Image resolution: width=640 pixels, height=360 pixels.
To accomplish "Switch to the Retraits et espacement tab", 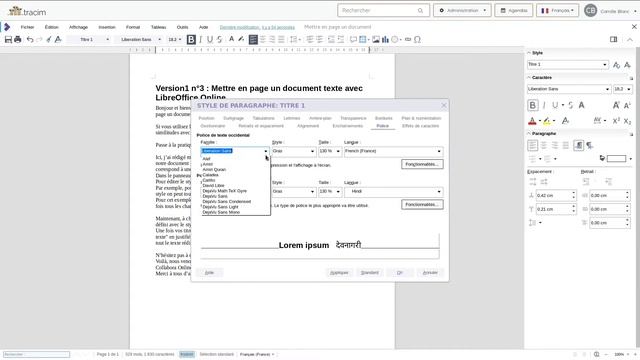I will click(261, 126).
